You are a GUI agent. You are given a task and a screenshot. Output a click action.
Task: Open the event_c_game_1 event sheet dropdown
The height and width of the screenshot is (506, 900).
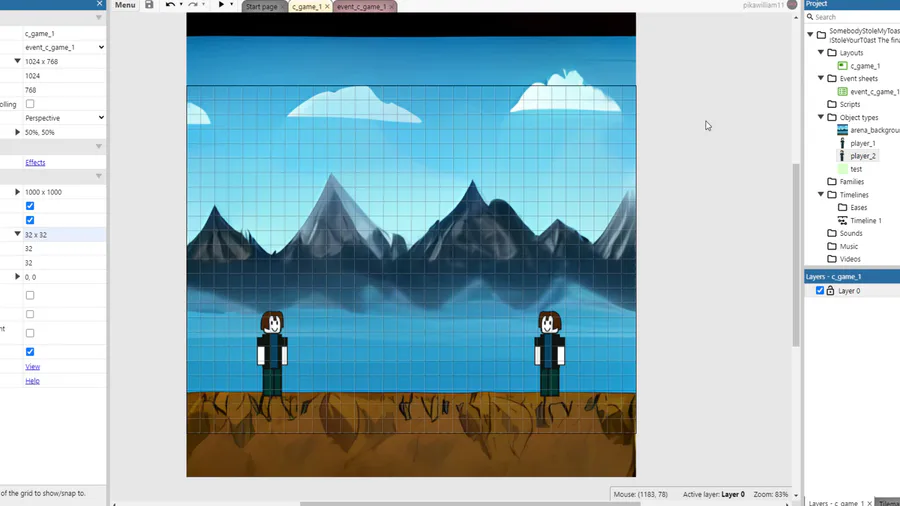point(64,47)
